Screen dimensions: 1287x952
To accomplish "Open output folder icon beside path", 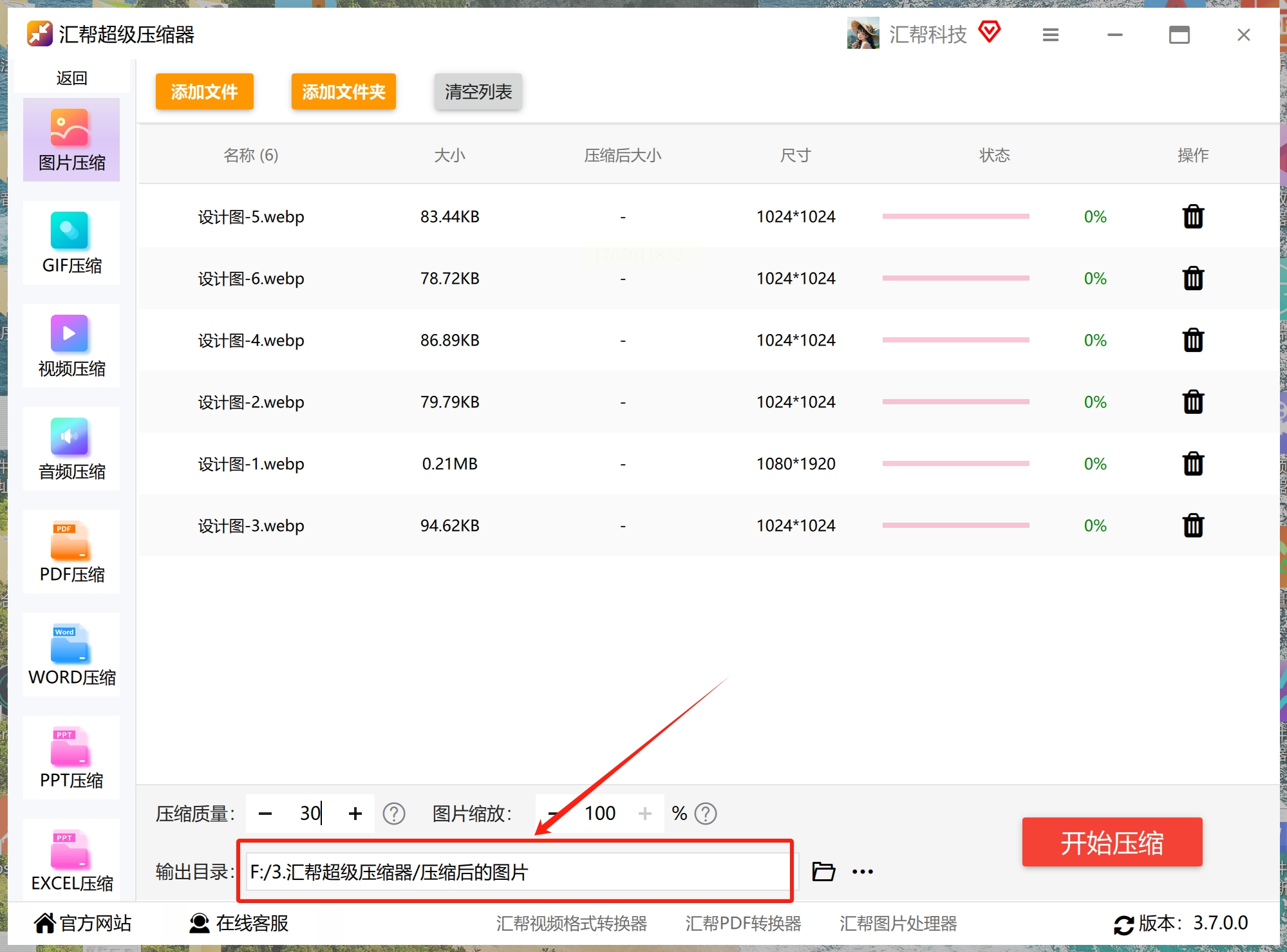I will click(x=823, y=872).
